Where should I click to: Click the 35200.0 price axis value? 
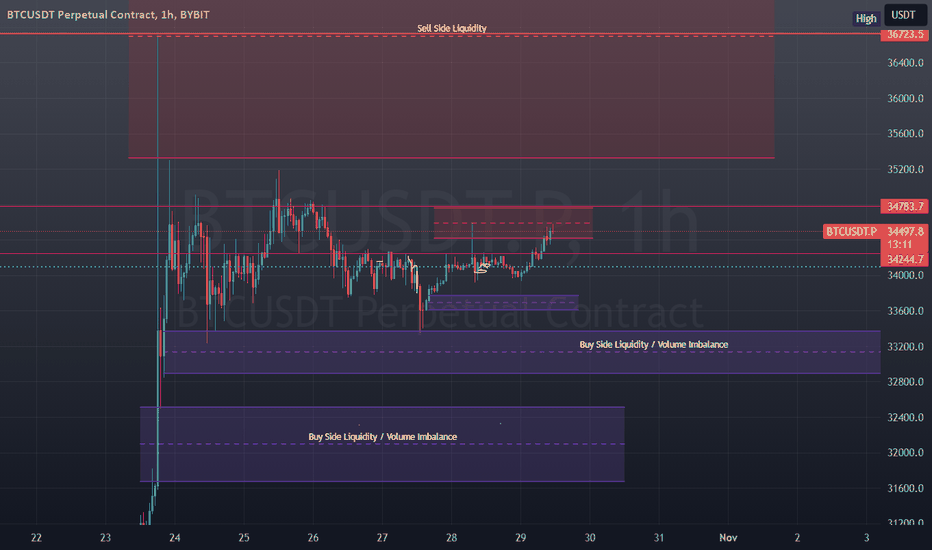tap(905, 169)
